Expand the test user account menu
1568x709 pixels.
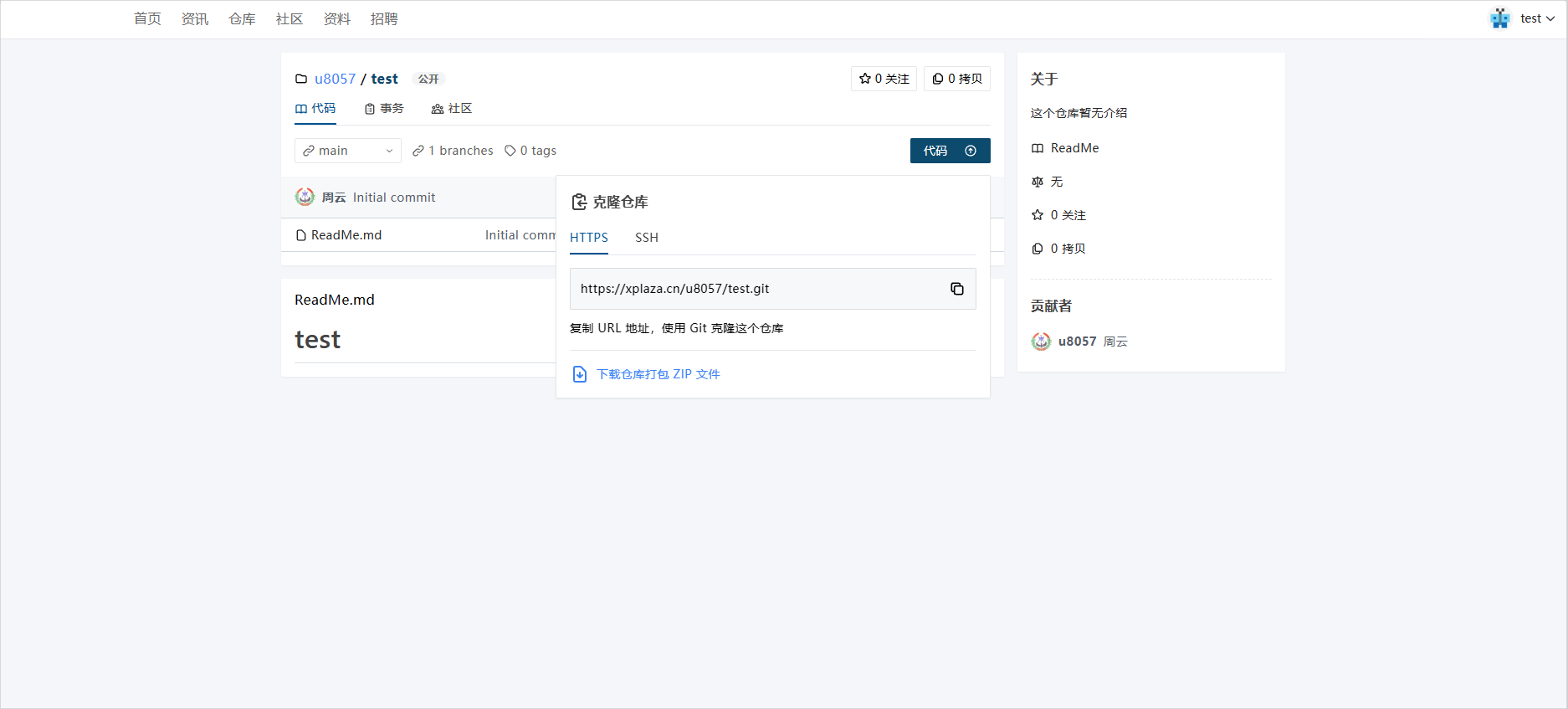point(1537,18)
